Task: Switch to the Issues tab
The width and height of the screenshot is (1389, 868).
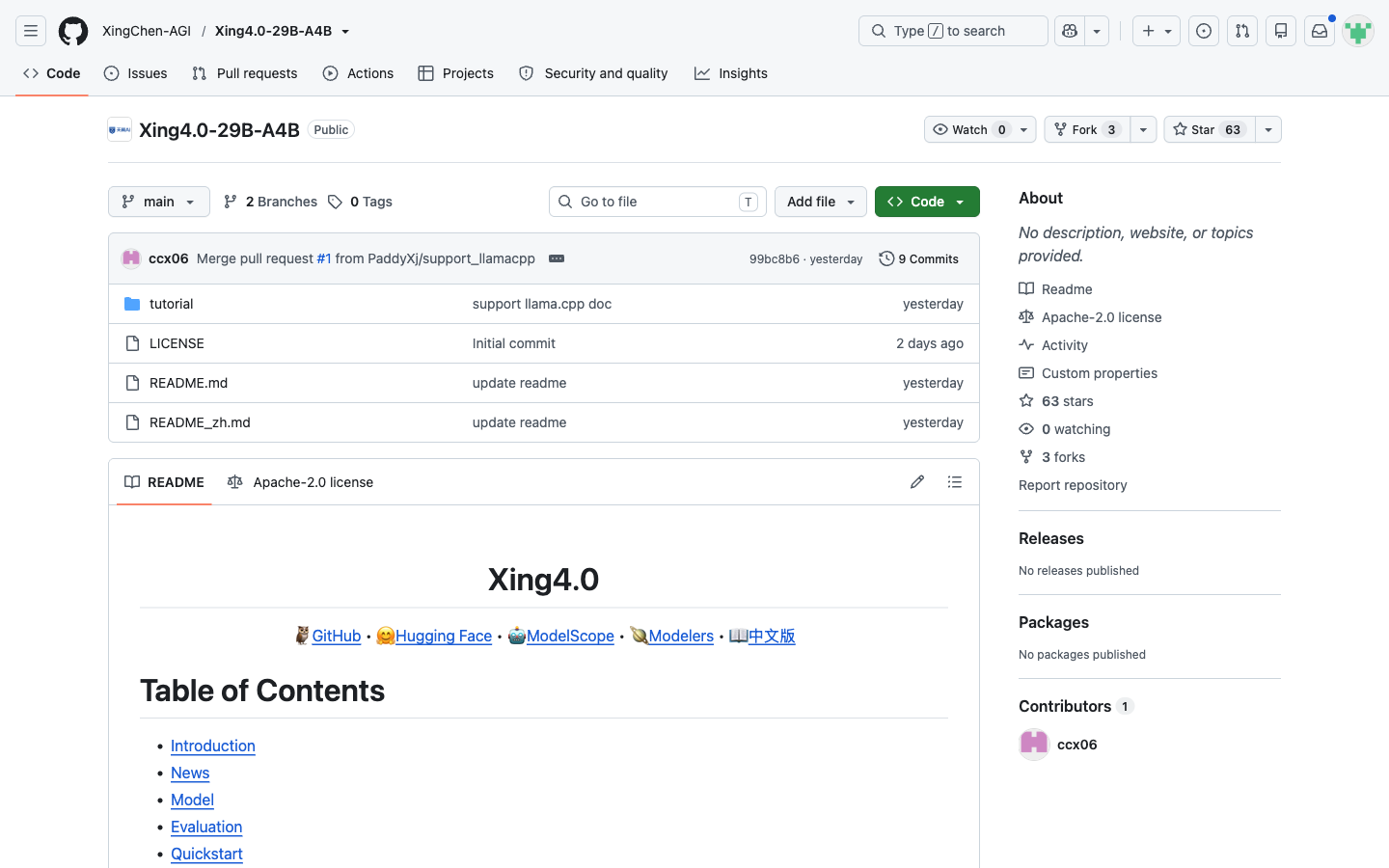Action: (x=135, y=73)
